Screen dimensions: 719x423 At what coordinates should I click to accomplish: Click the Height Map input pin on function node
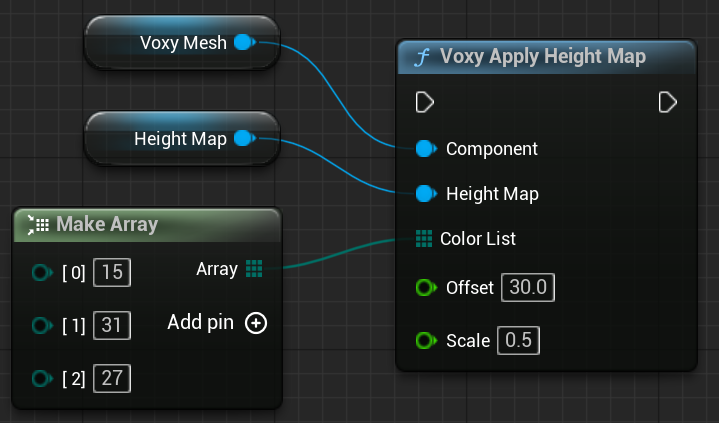[x=425, y=193]
